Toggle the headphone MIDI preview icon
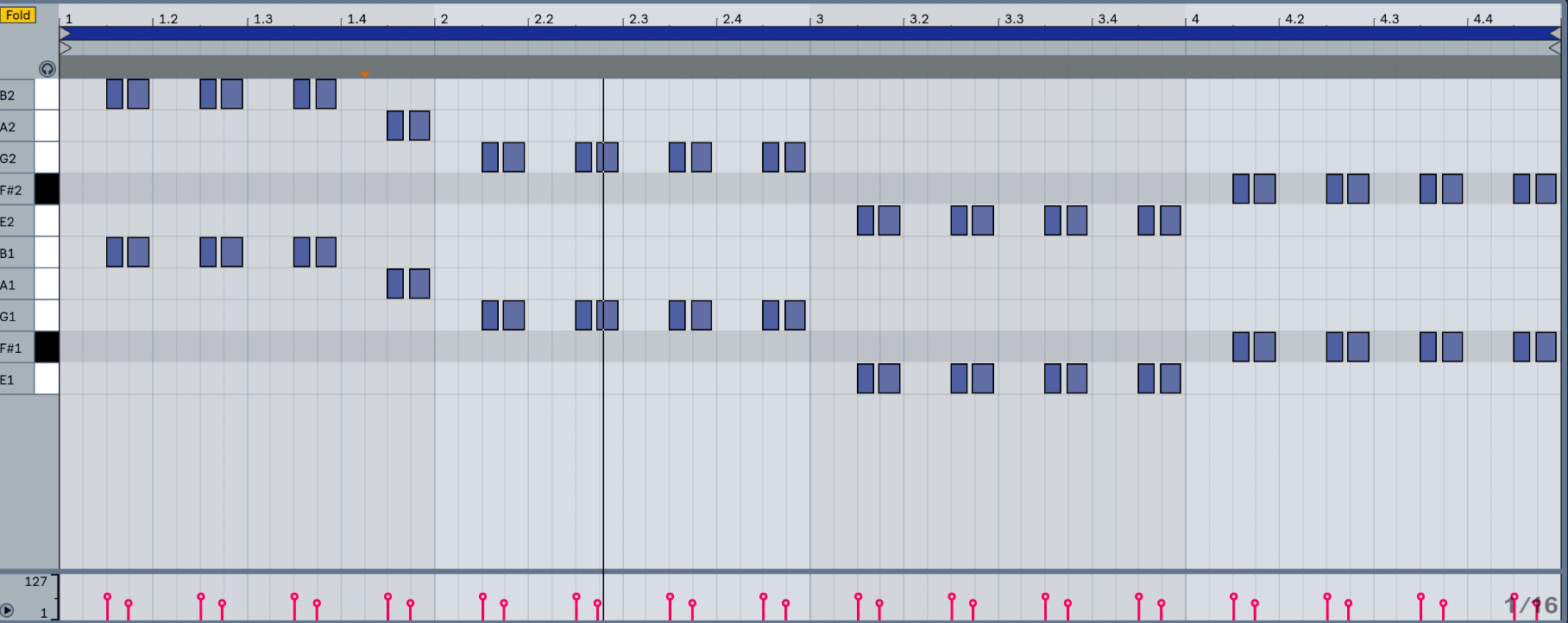1568x623 pixels. pyautogui.click(x=47, y=69)
